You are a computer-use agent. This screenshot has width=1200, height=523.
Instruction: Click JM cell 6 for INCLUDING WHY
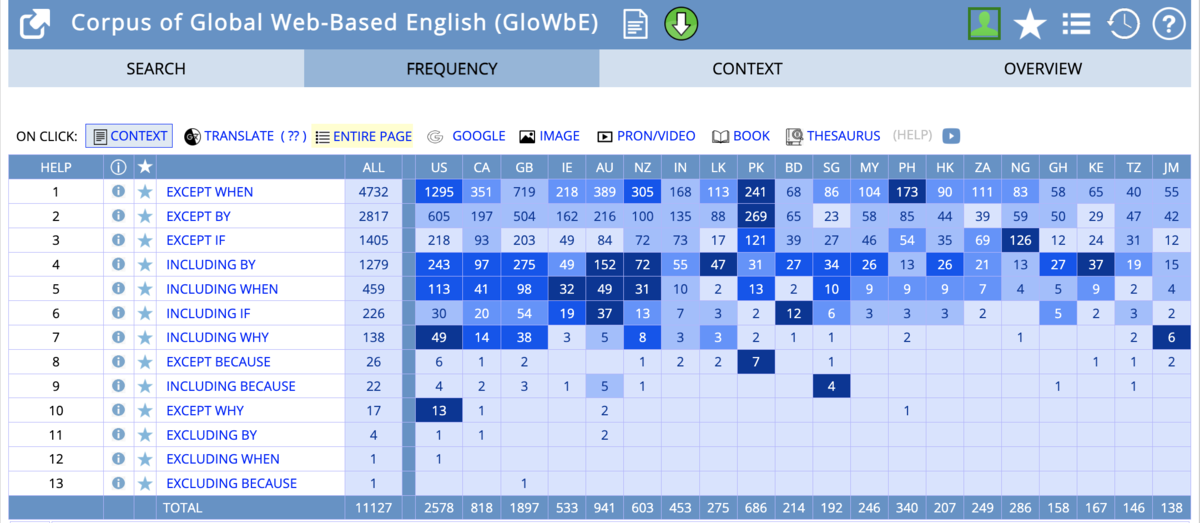pos(1171,338)
